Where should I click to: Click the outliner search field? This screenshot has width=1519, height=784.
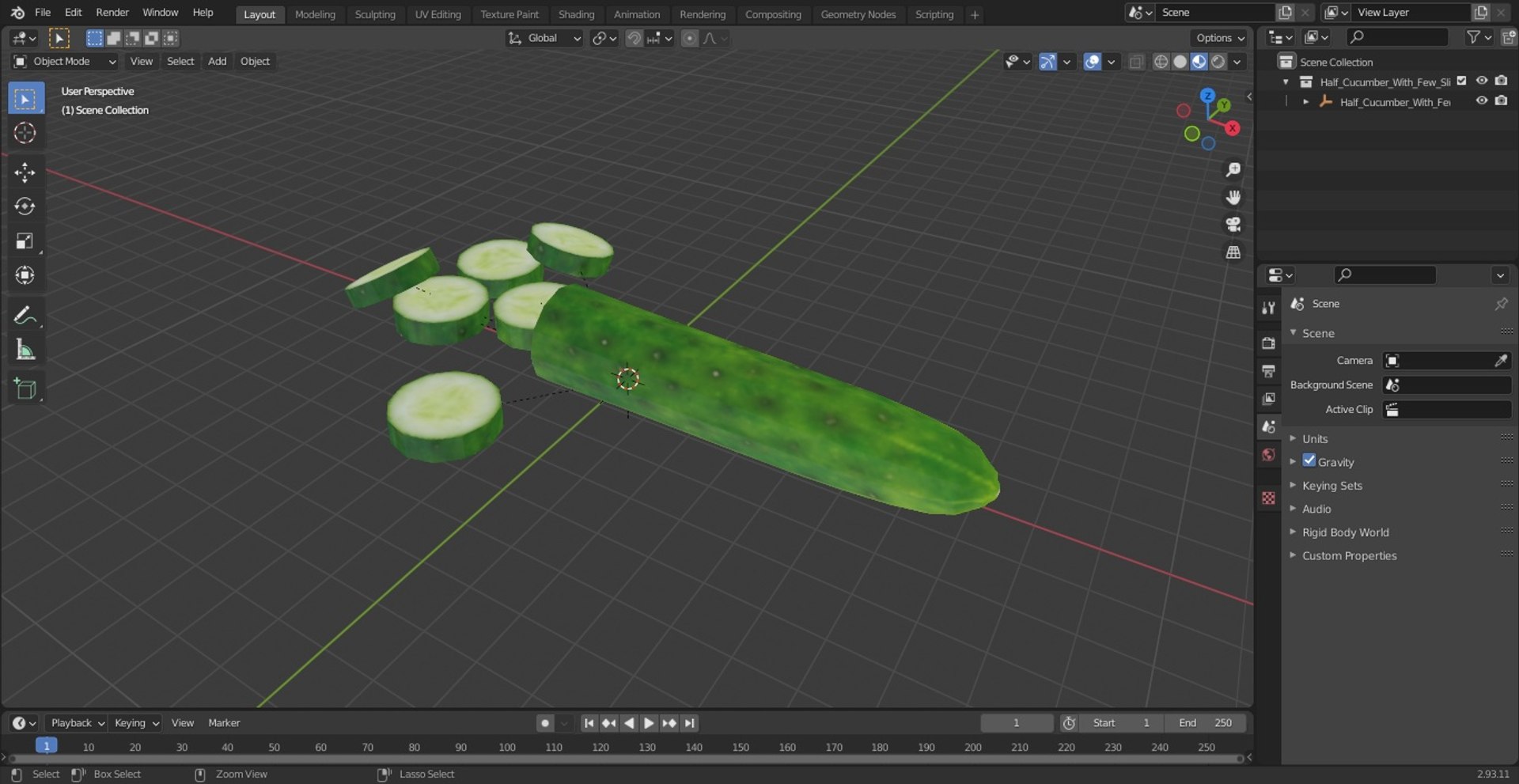[x=1398, y=37]
